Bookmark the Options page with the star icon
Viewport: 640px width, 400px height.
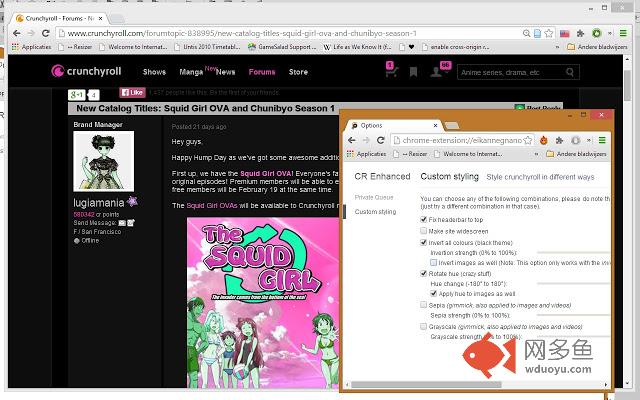click(x=527, y=140)
